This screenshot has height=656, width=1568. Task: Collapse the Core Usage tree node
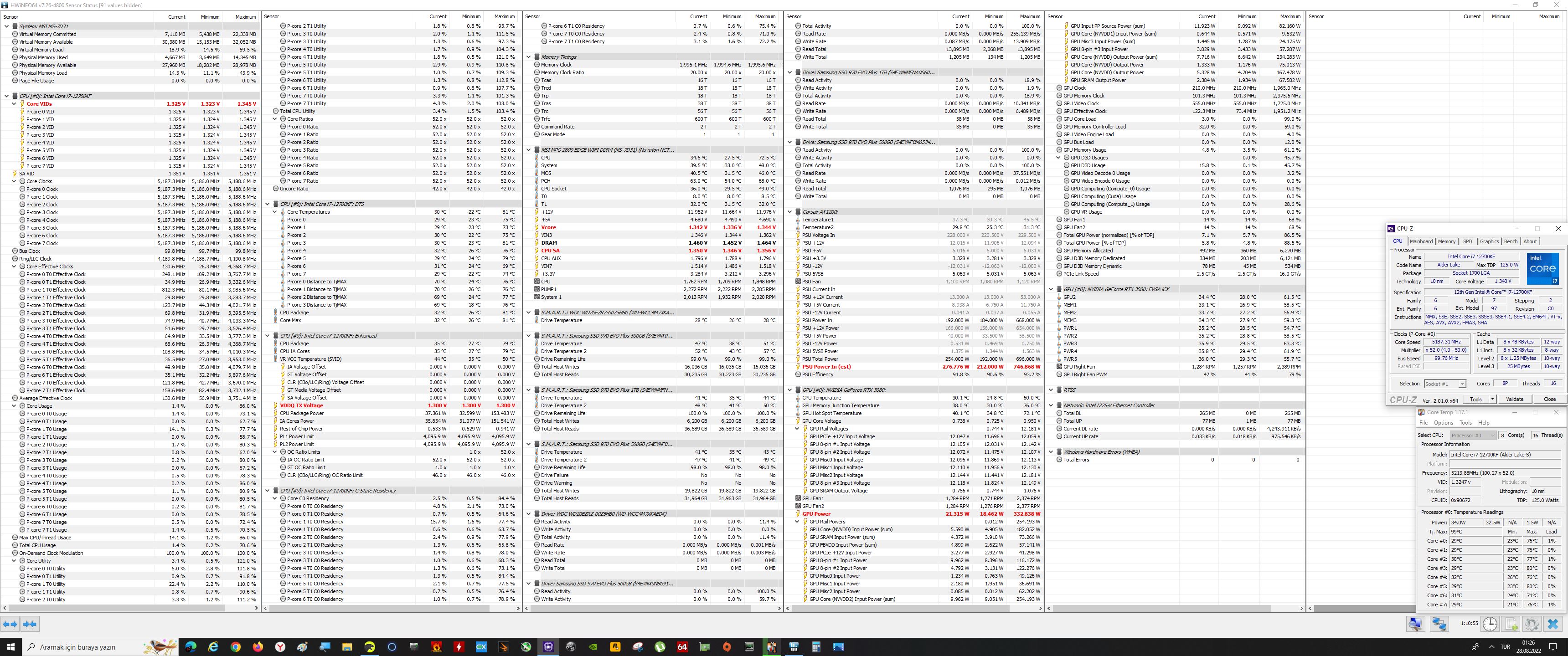click(14, 406)
